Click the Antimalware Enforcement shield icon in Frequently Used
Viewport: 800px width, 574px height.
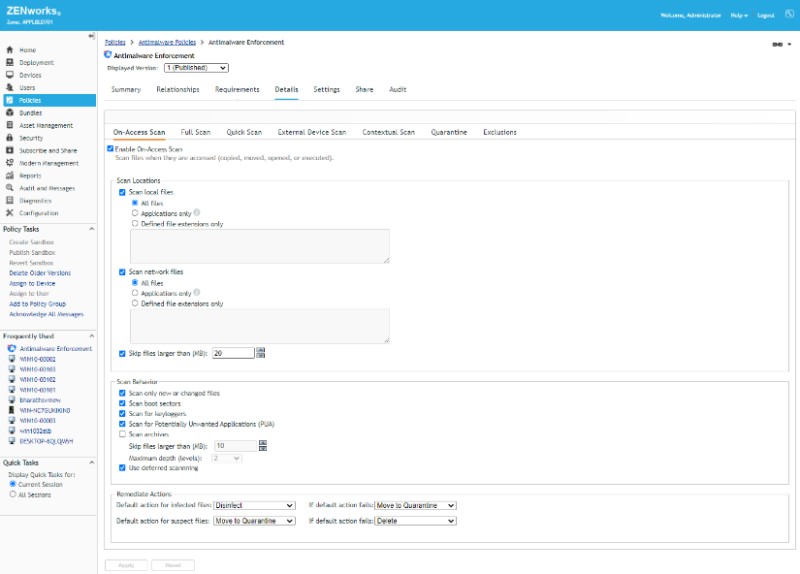tap(12, 348)
